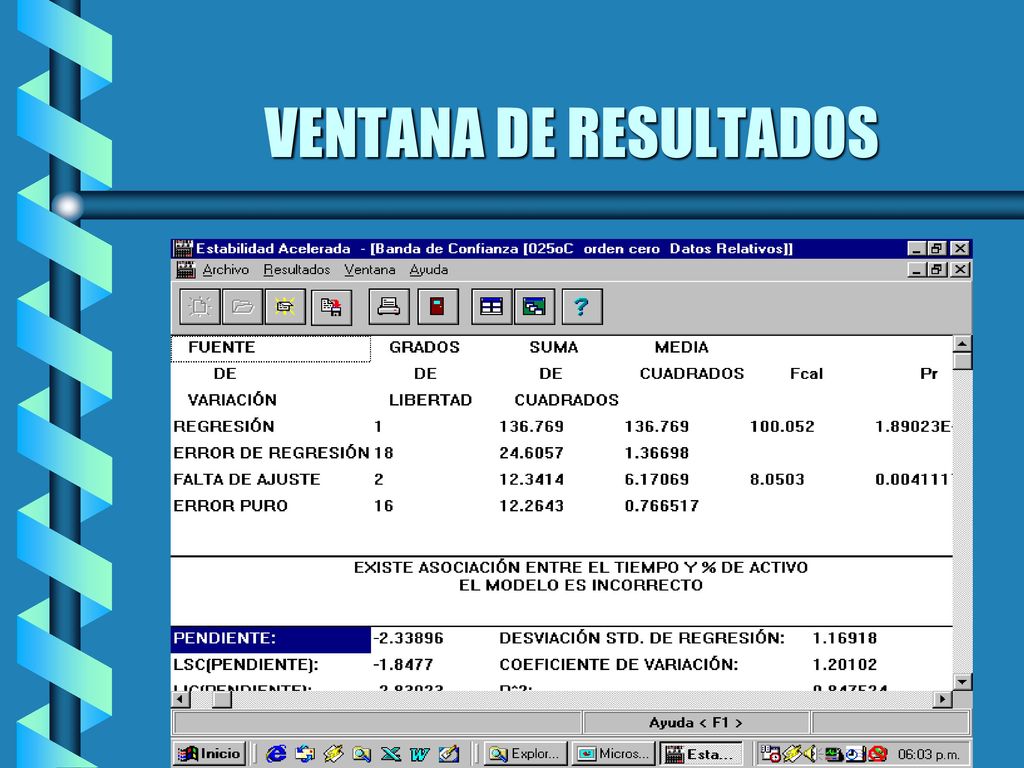The width and height of the screenshot is (1024, 768).
Task: Click the variation coefficient value 1.20102
Action: (x=844, y=665)
